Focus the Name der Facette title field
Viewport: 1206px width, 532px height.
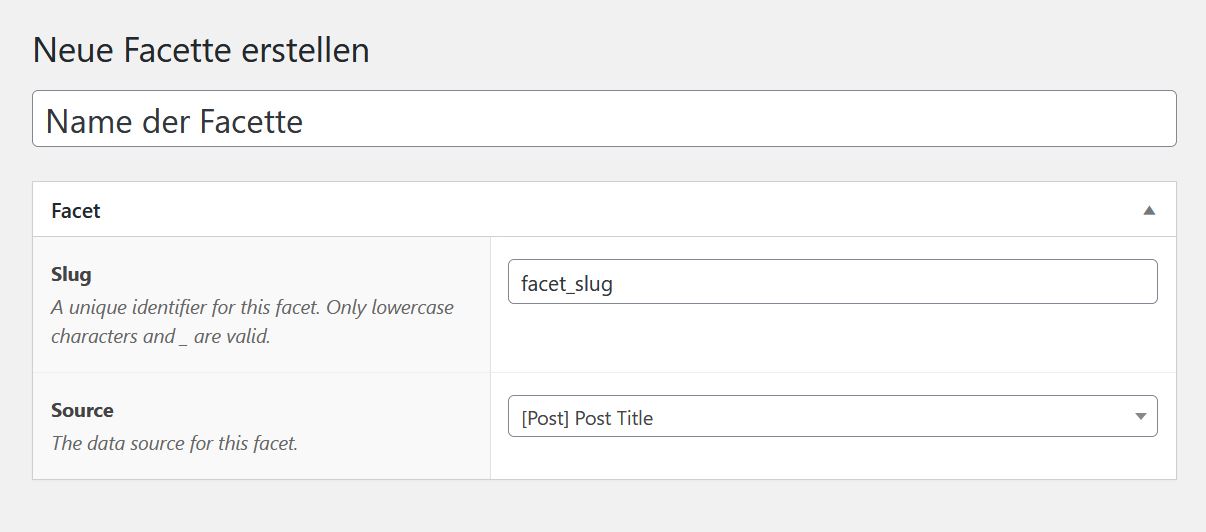pos(604,119)
